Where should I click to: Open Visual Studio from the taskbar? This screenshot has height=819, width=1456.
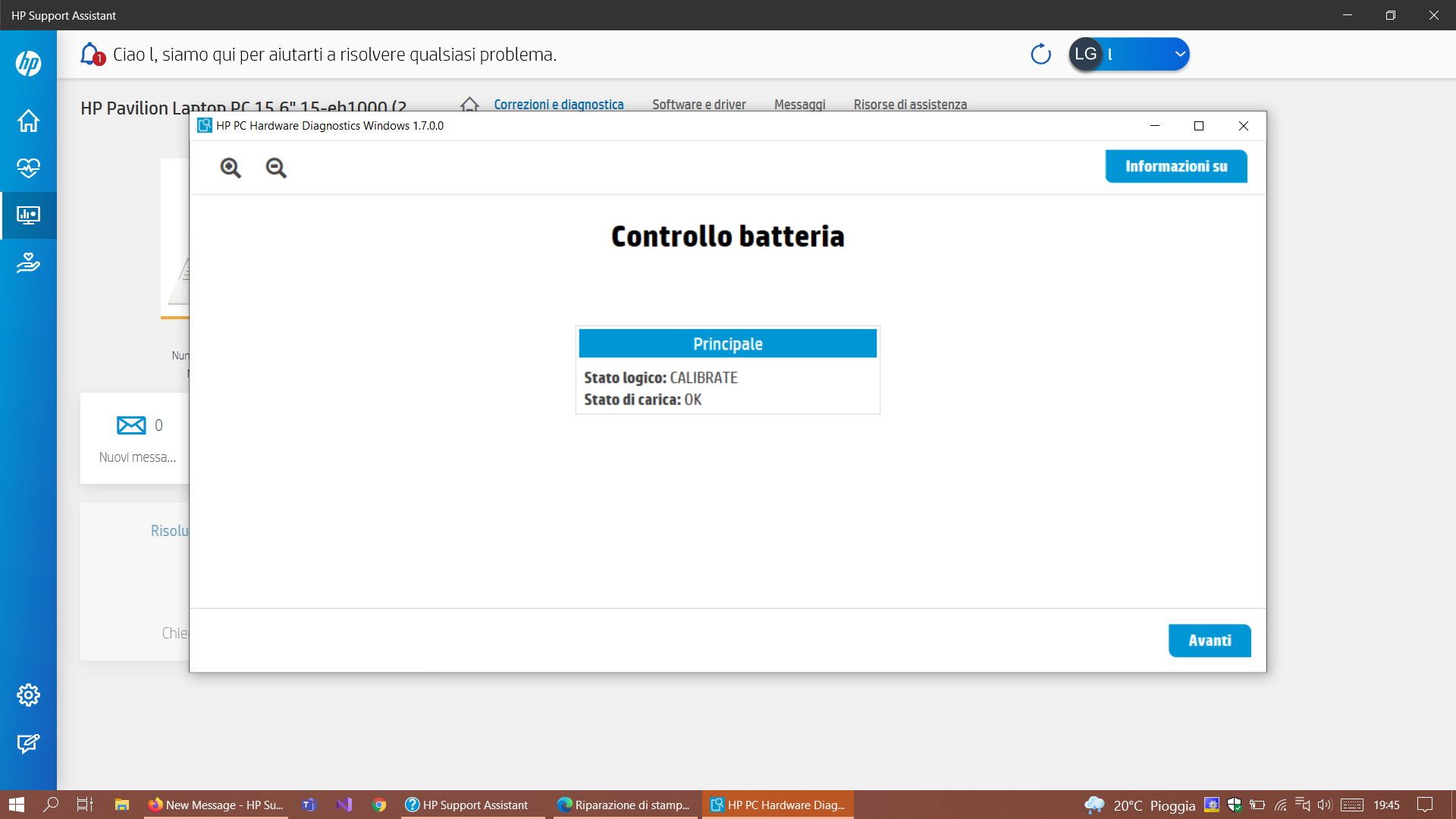344,805
